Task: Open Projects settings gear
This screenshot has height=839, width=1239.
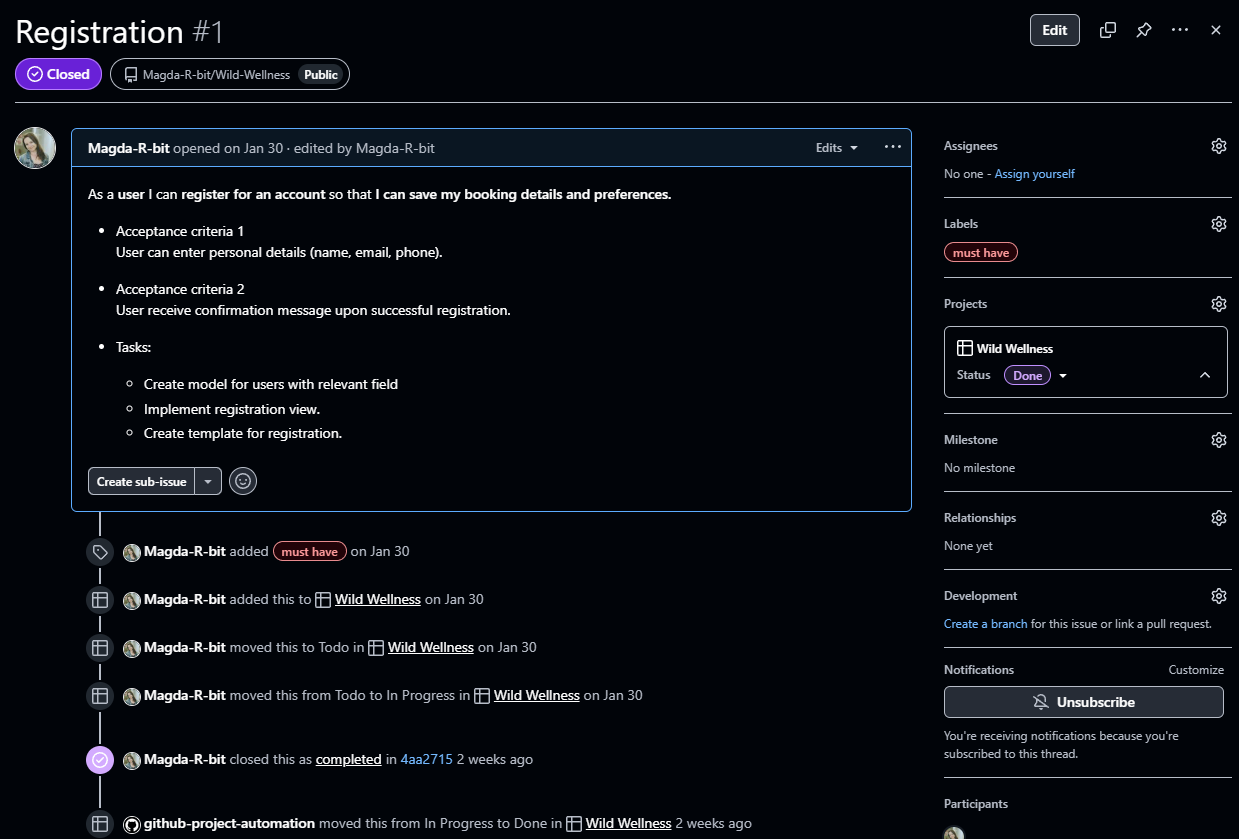Action: [1218, 304]
